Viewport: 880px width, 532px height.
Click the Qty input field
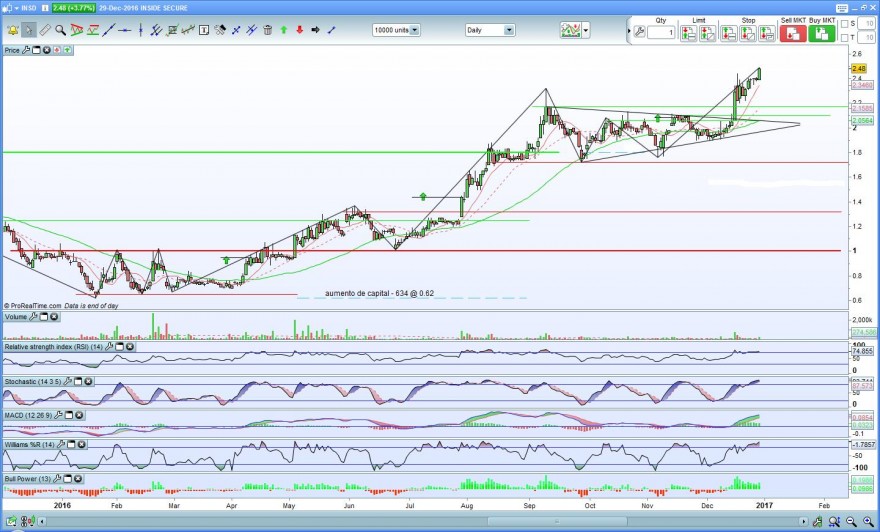(661, 33)
